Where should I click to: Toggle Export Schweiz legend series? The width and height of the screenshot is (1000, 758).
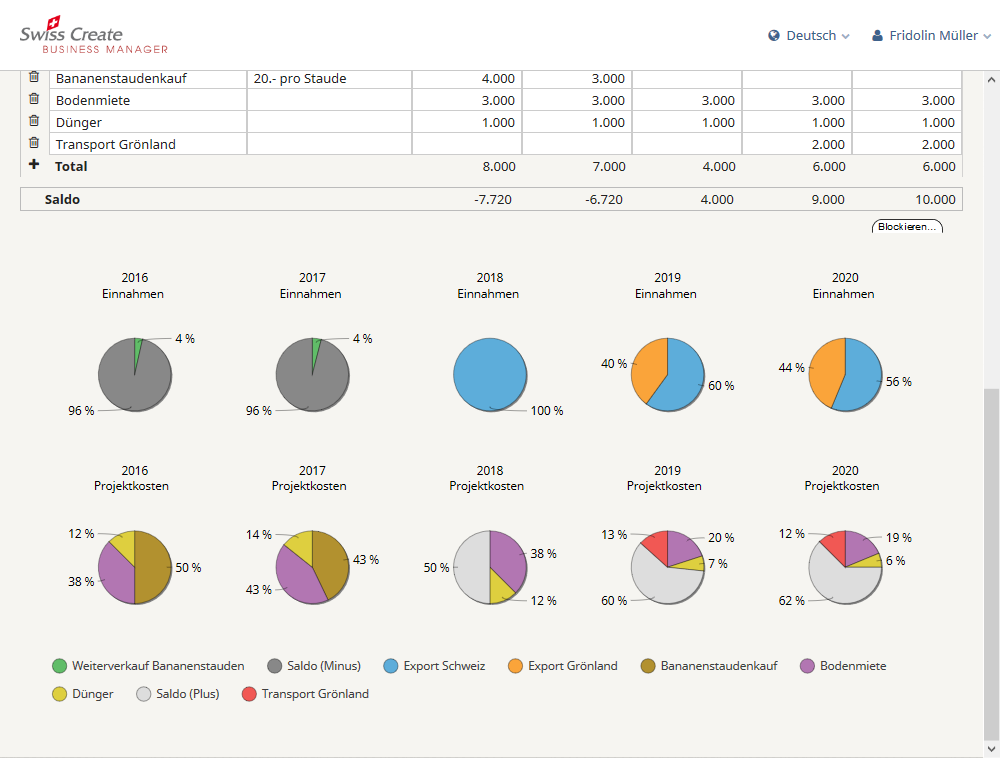(x=444, y=666)
